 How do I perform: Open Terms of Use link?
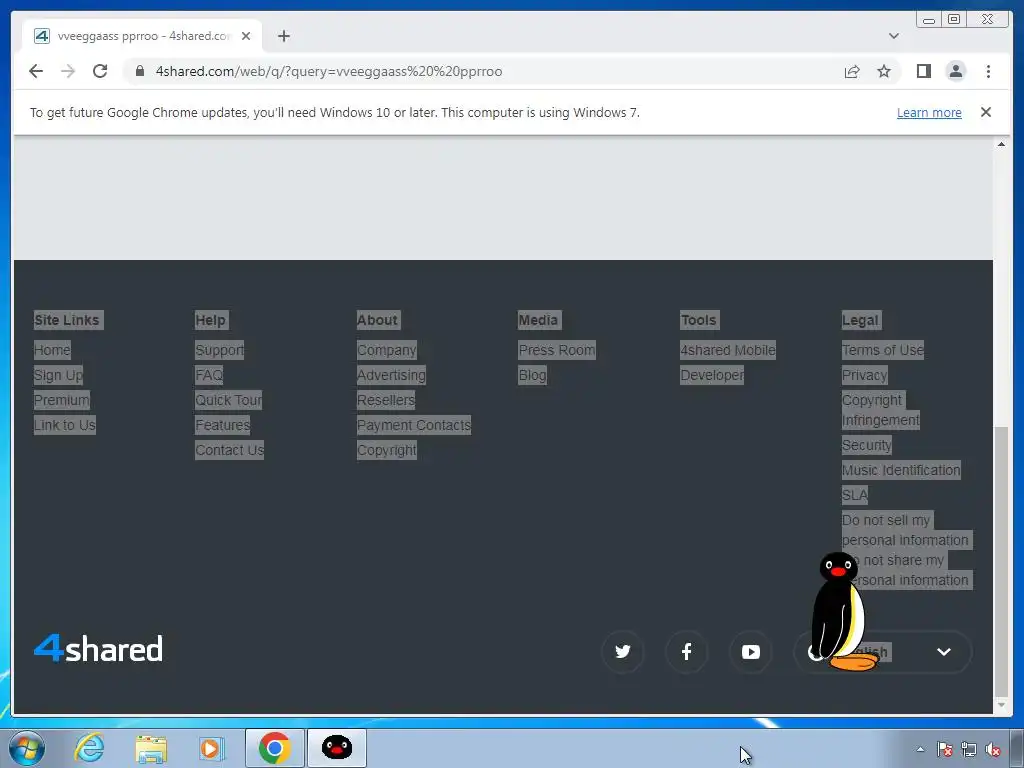click(x=882, y=350)
